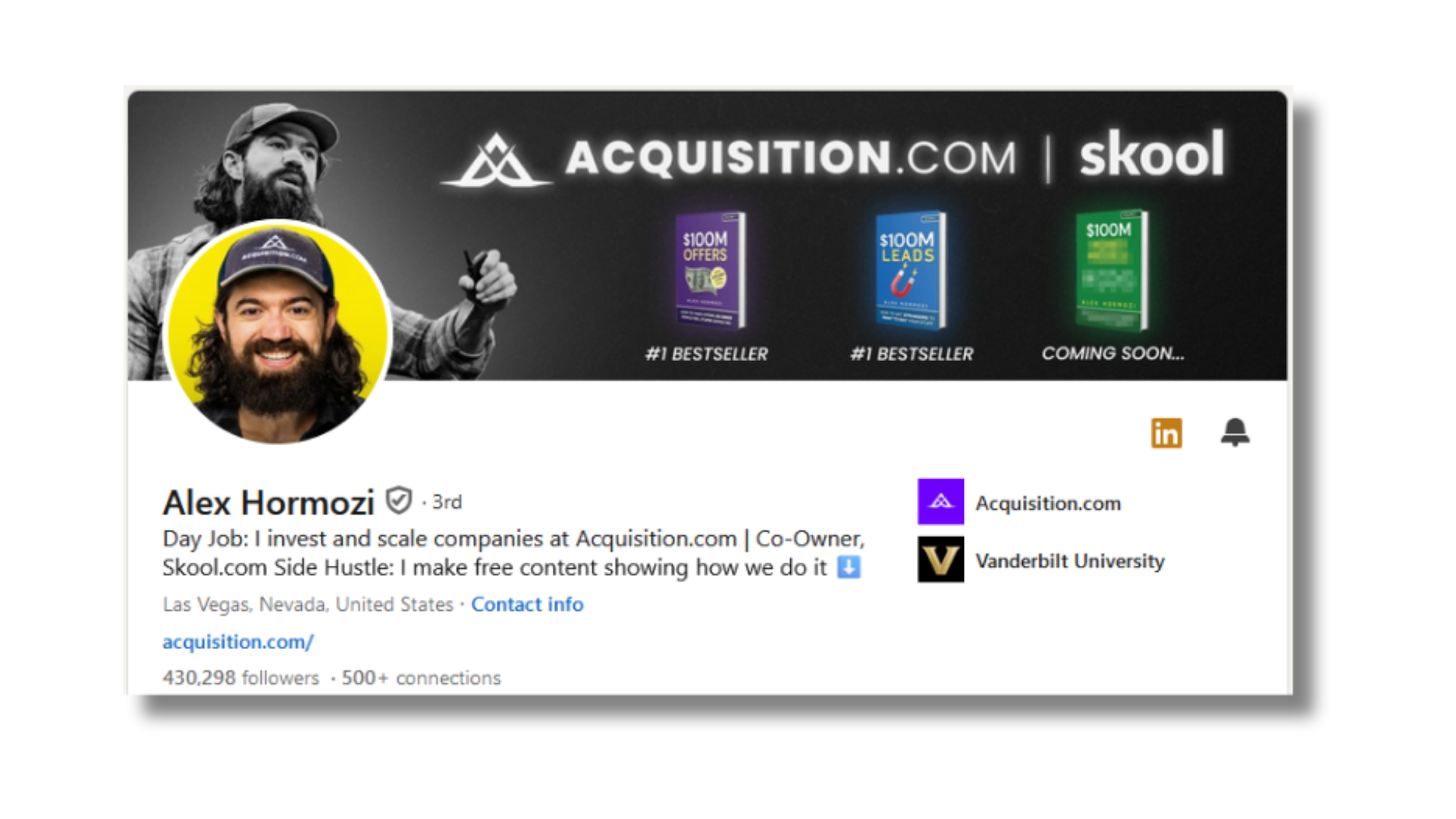Click the notification bell icon
This screenshot has height=819, width=1456.
click(1235, 432)
